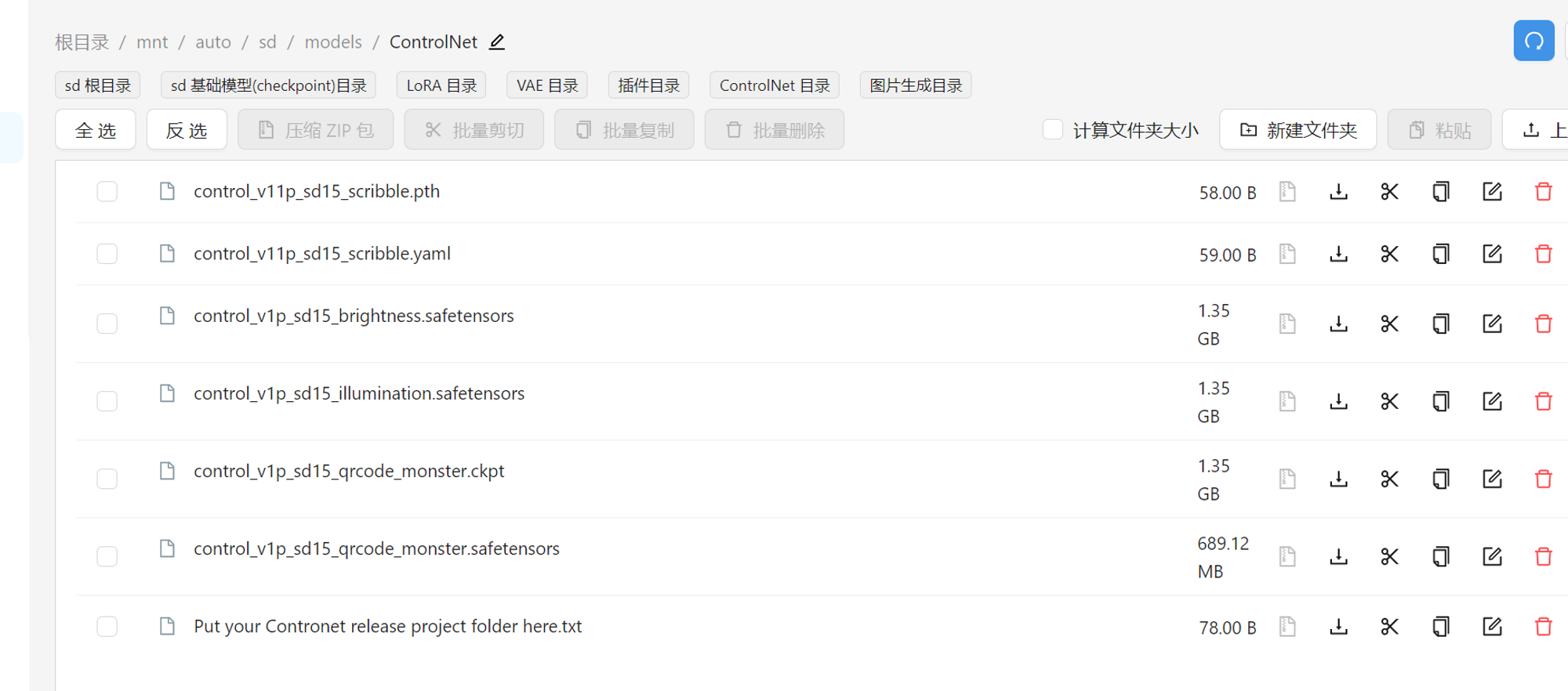The image size is (1568, 691).
Task: Jump to ControlNet 目录 shortcut
Action: point(775,85)
